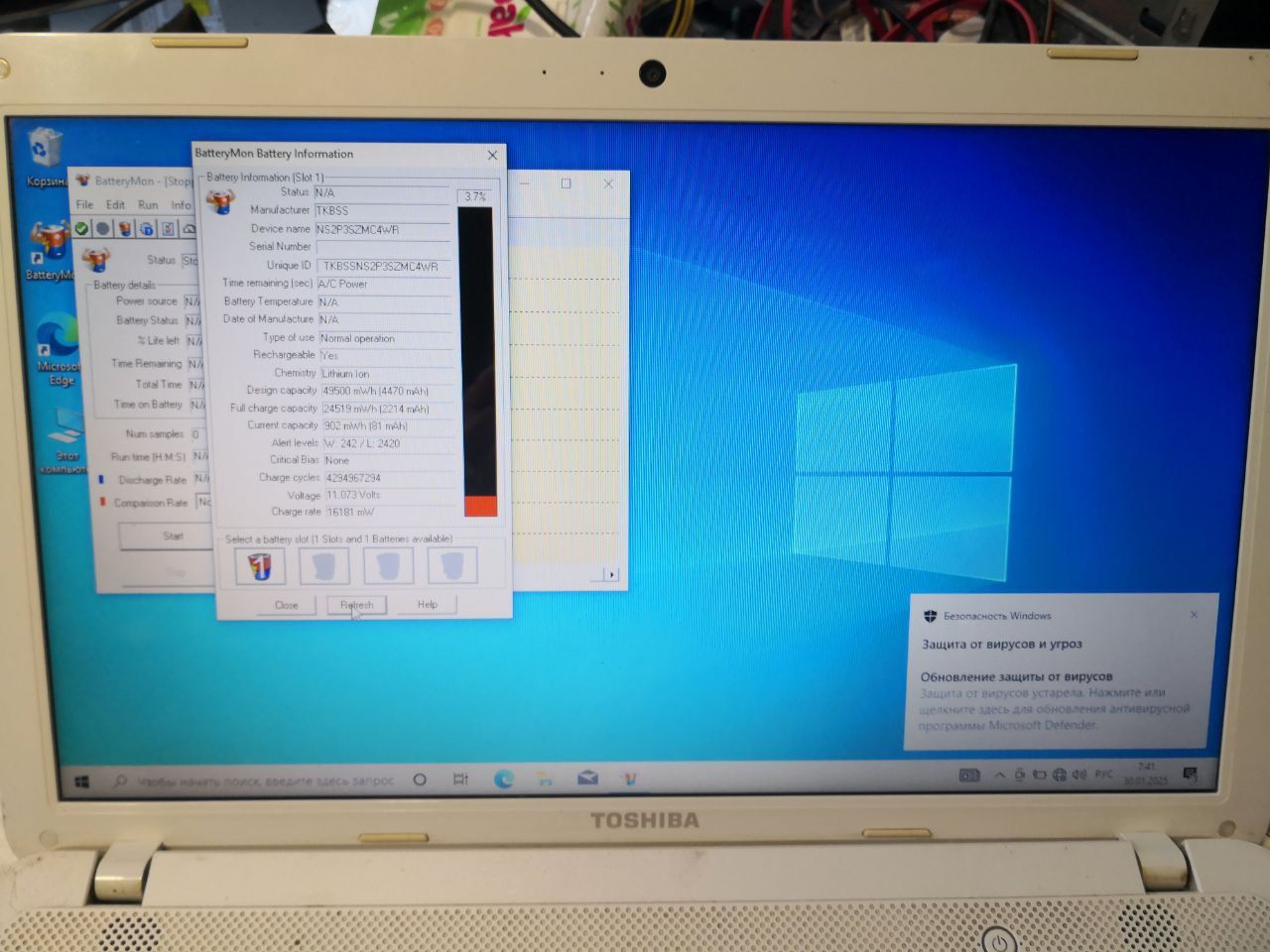Open the Run menu in BatteryMon
This screenshot has width=1270, height=952.
[x=148, y=205]
